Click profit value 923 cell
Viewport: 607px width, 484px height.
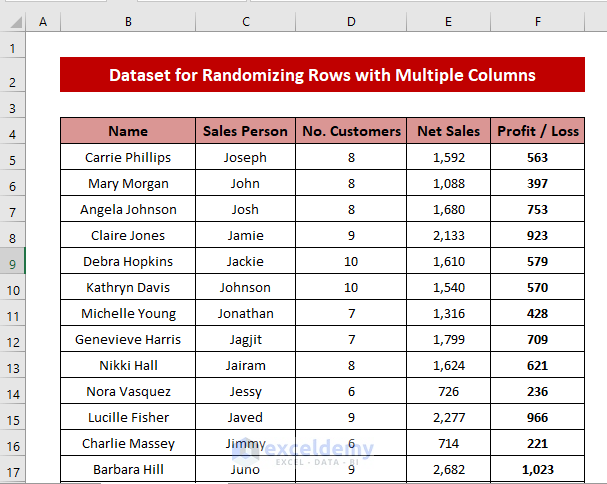(537, 235)
